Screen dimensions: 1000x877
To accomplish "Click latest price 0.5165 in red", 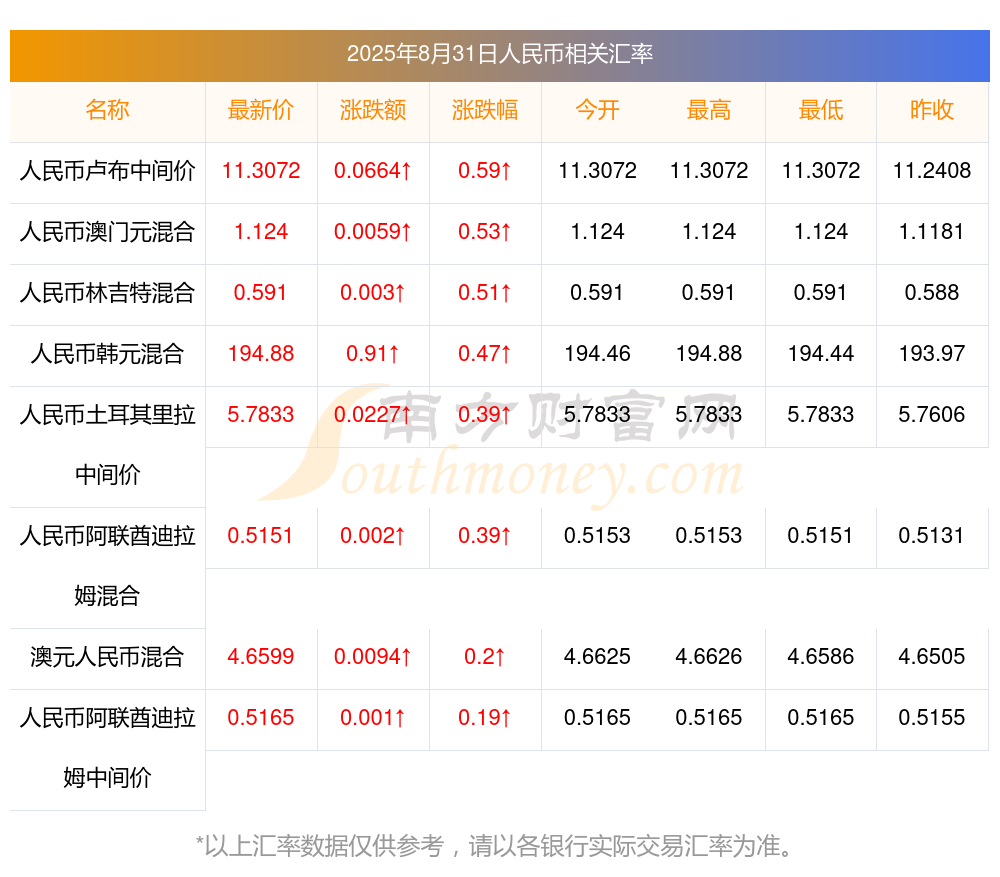I will point(261,717).
